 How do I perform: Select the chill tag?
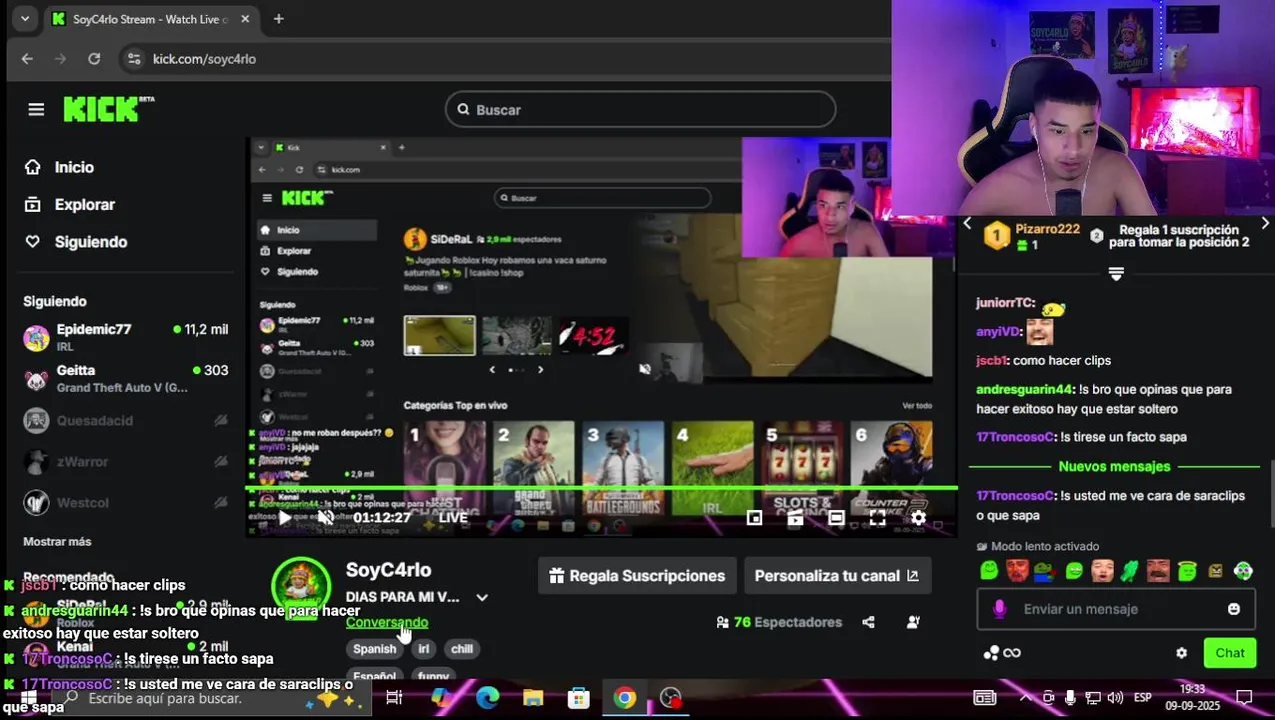tap(462, 649)
